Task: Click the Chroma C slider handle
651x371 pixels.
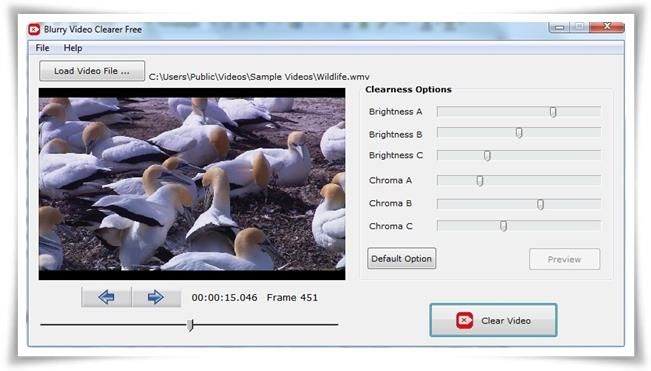Action: (x=503, y=226)
